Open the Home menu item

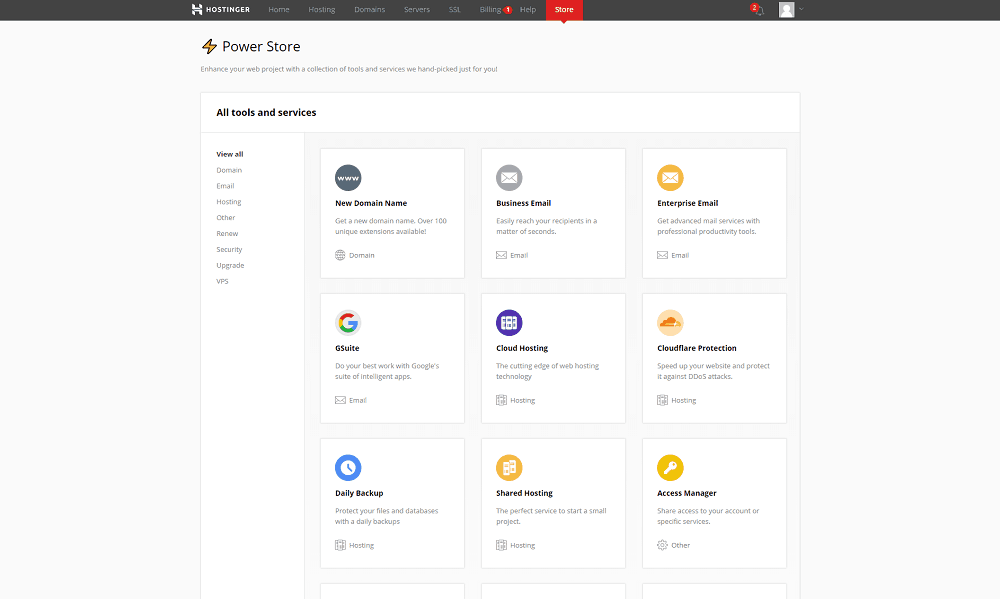(279, 10)
